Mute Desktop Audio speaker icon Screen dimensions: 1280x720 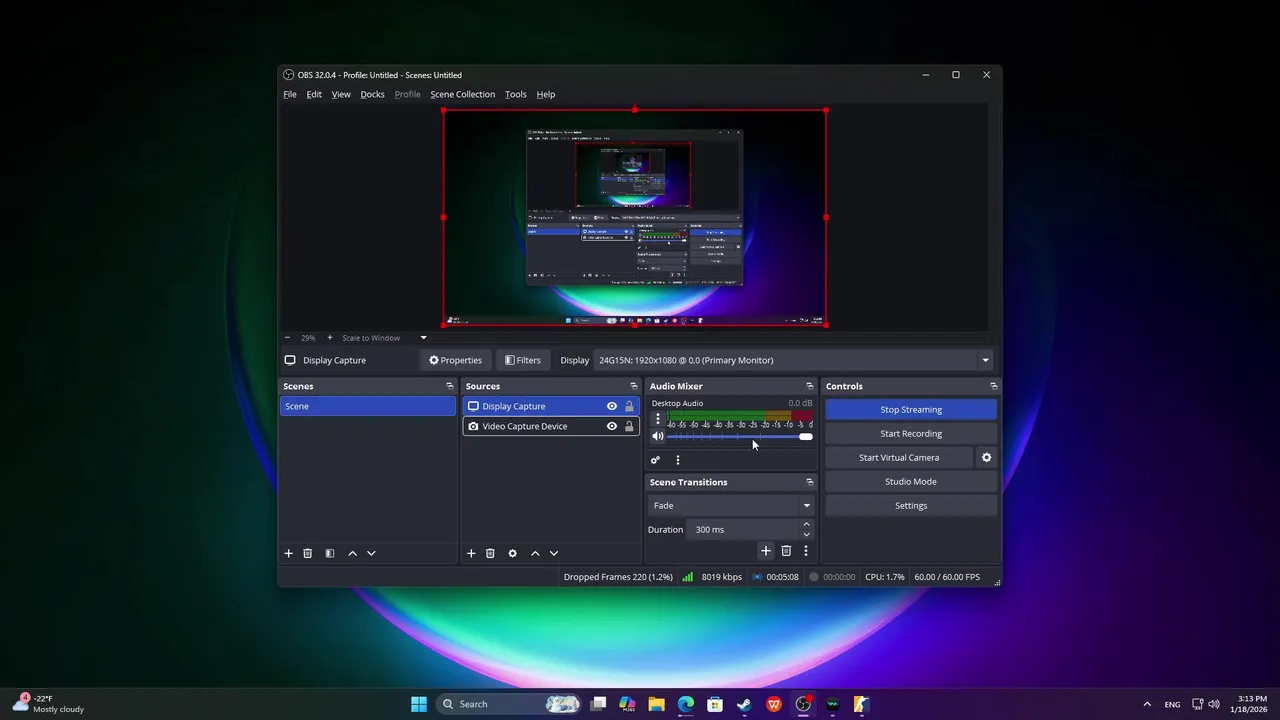click(x=657, y=437)
